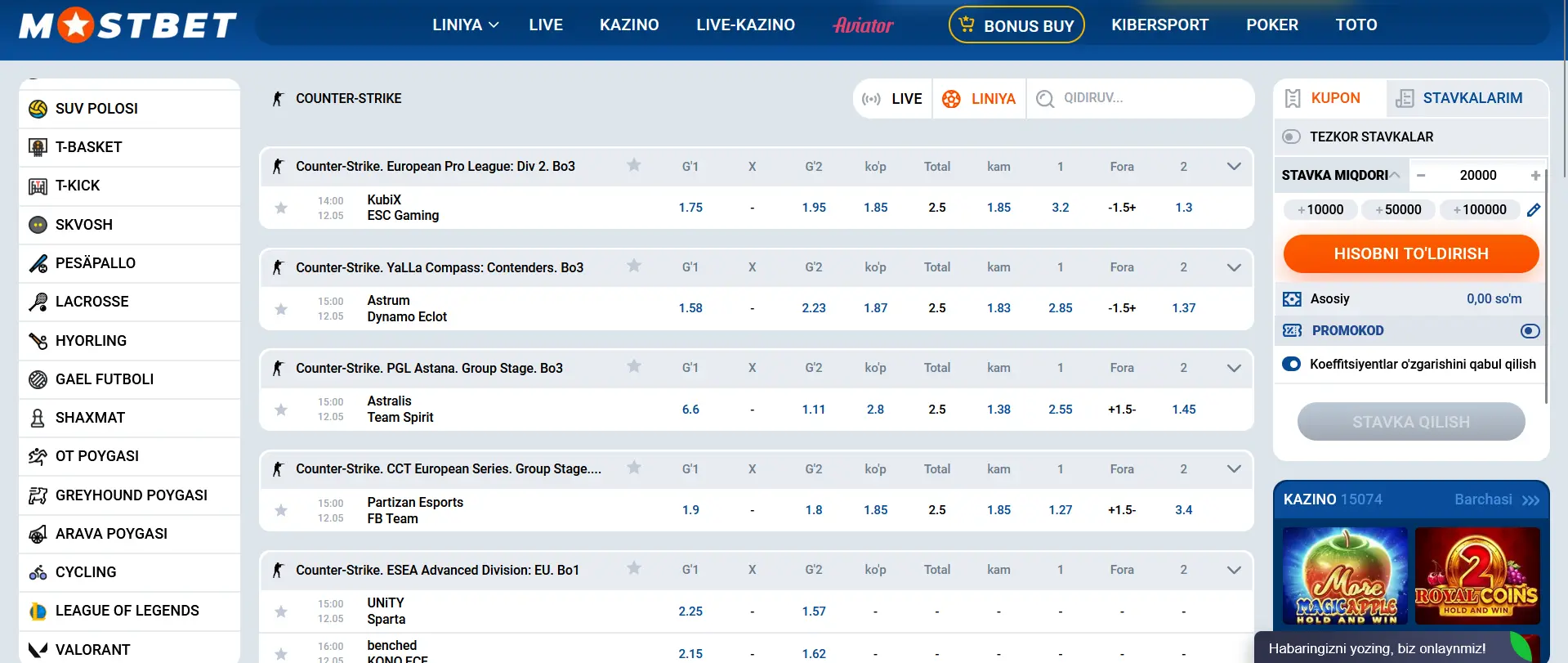Select the Ot Poygasi horse racing icon
This screenshot has height=663, width=1568.
point(38,456)
